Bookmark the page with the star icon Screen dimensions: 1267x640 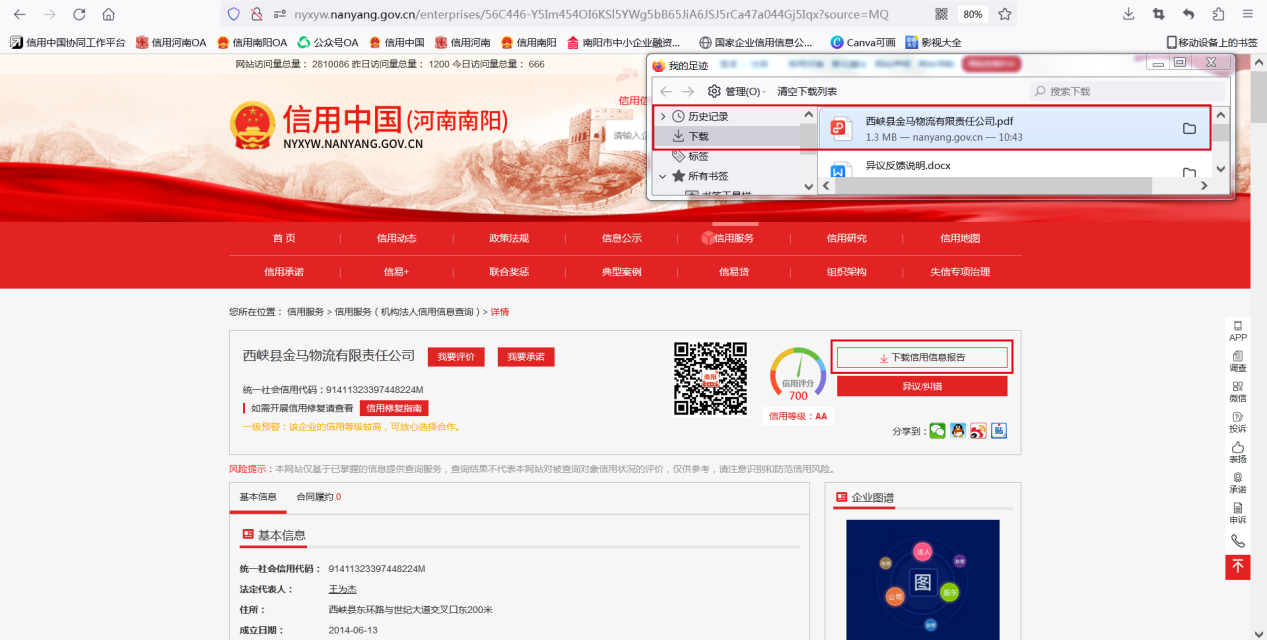point(1004,14)
